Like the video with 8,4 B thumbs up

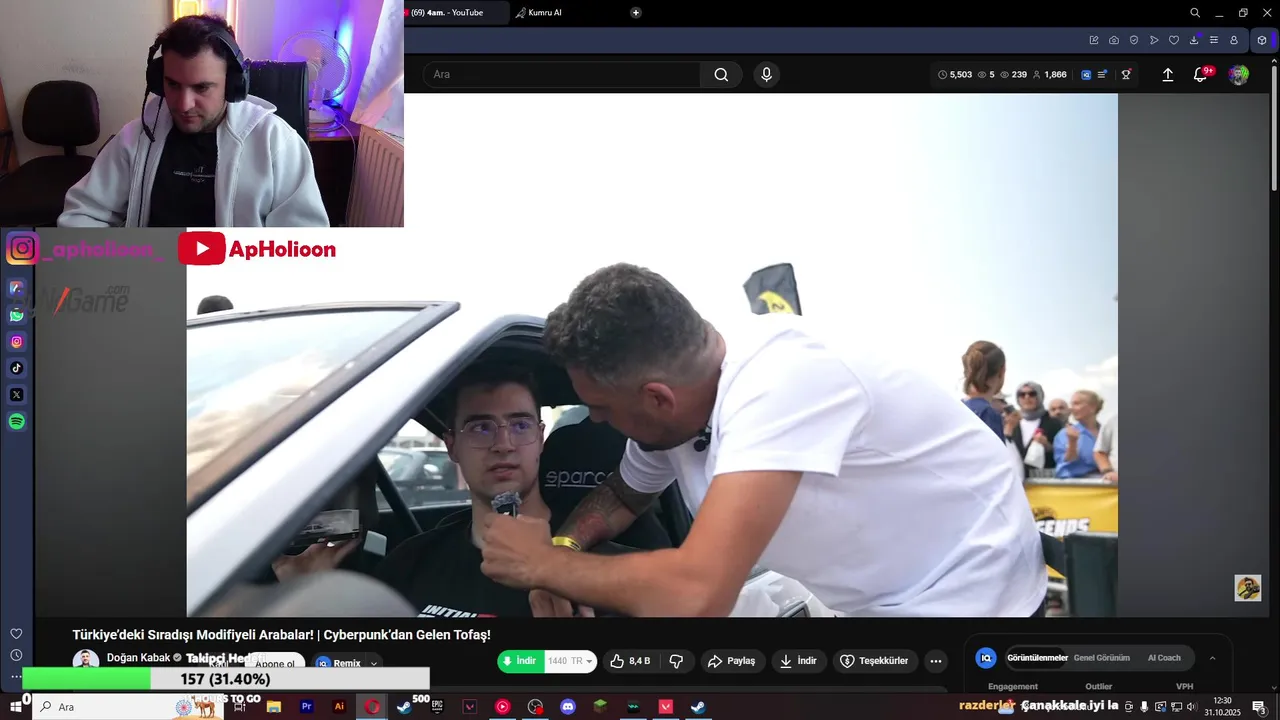tap(630, 661)
